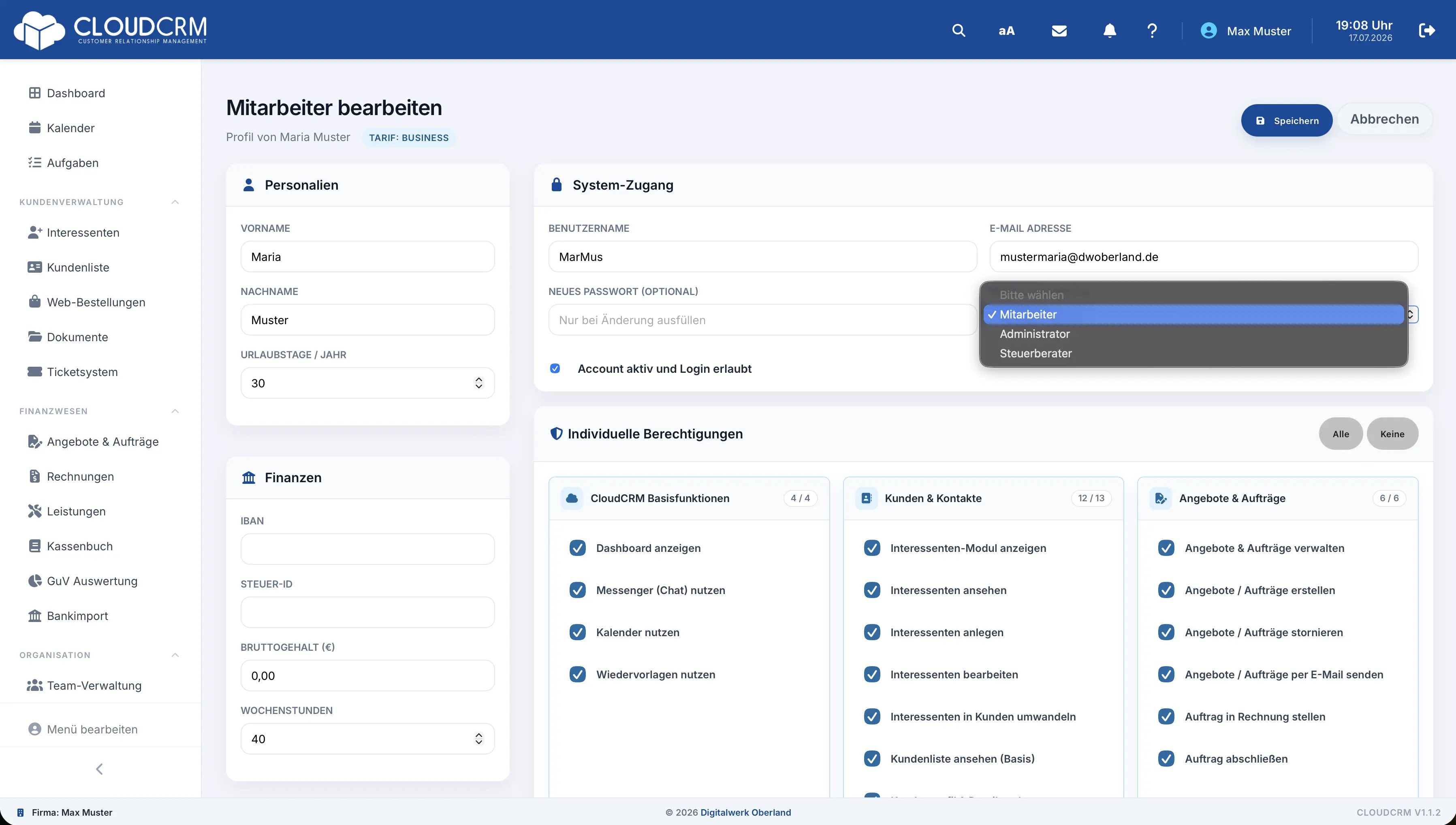Collapse the Organisation sidebar section
The width and height of the screenshot is (1456, 825).
(x=175, y=655)
